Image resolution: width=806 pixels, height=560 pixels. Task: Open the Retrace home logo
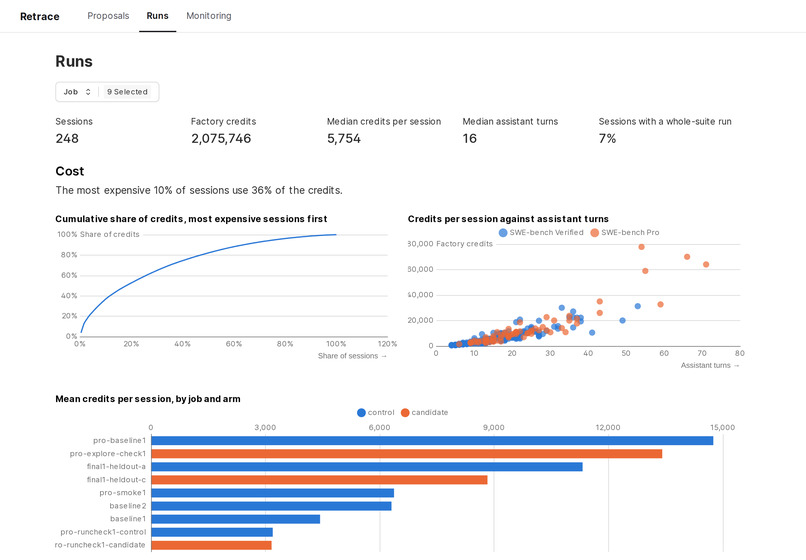[40, 16]
